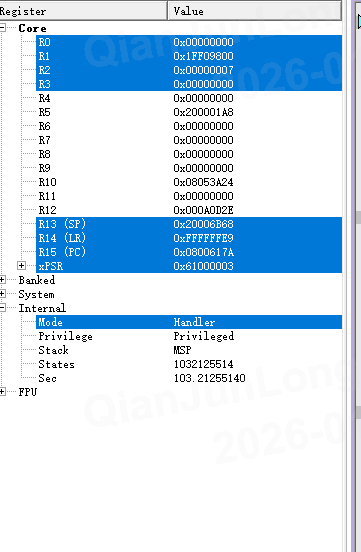Collapse the Core register group
Screen dimensions: 361x552
coord(2,28)
